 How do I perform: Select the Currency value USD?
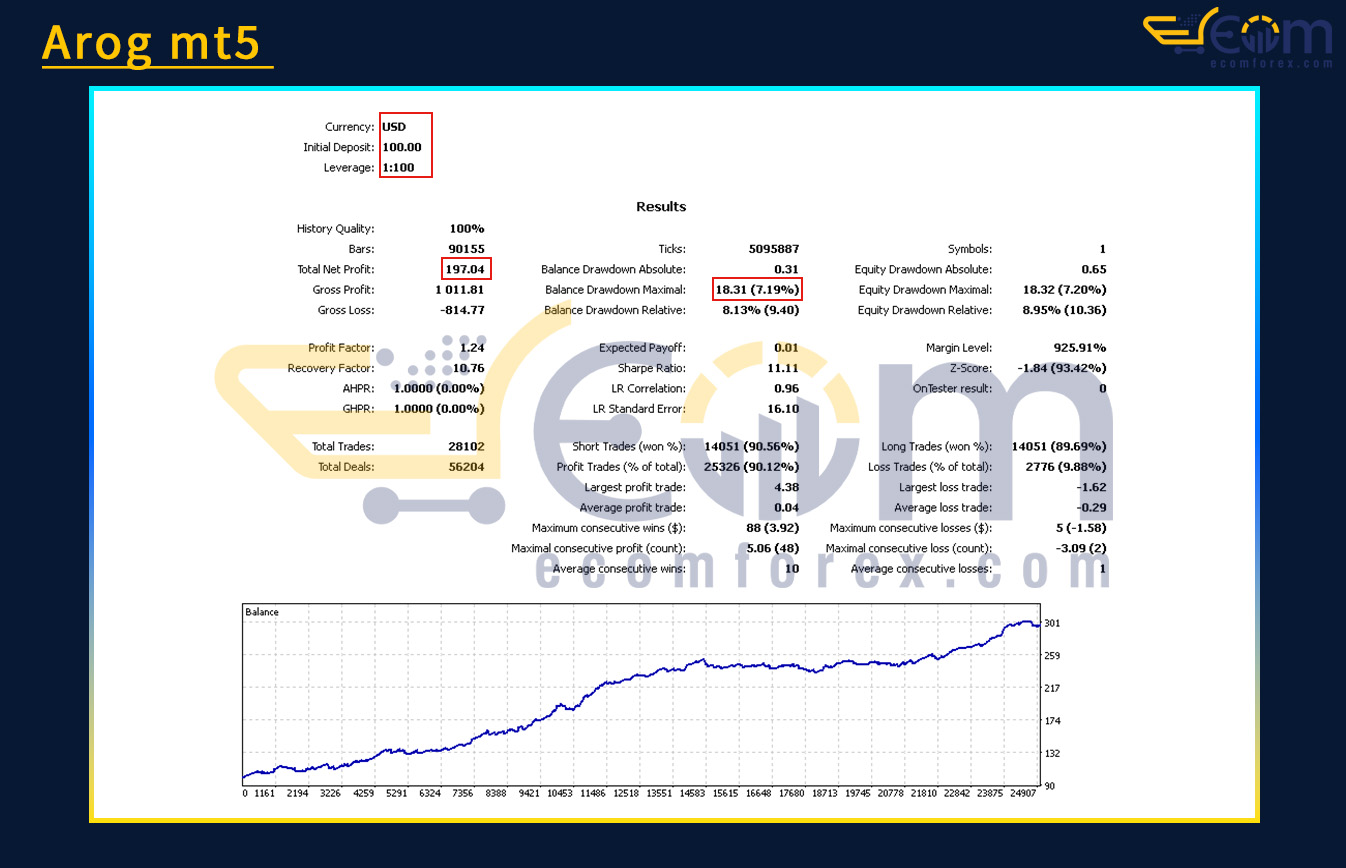pos(394,127)
